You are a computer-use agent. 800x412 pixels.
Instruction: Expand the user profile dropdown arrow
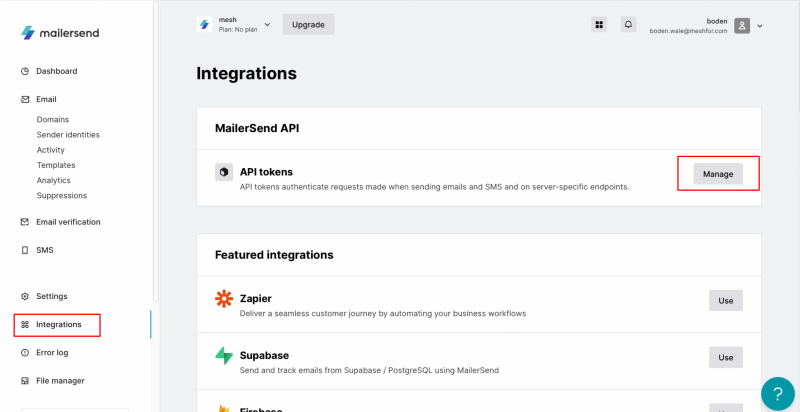pos(760,26)
